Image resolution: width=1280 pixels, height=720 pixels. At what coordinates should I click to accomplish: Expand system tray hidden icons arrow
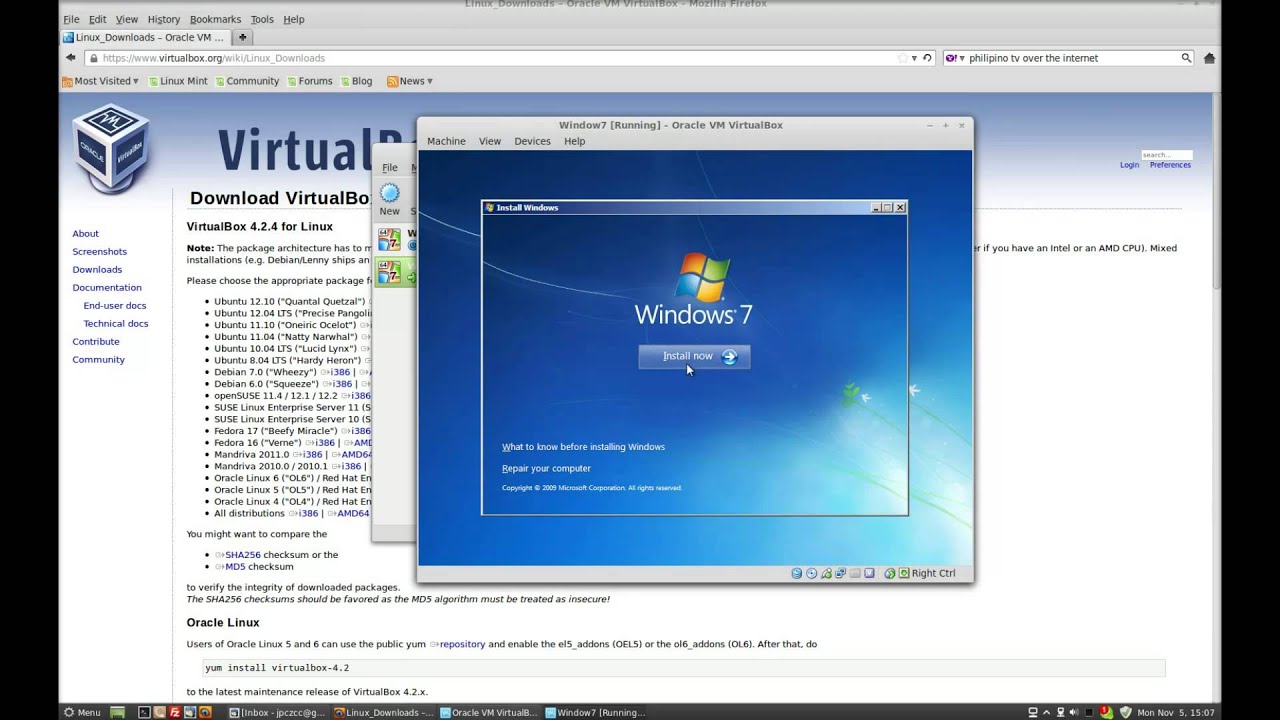[x=1046, y=712]
